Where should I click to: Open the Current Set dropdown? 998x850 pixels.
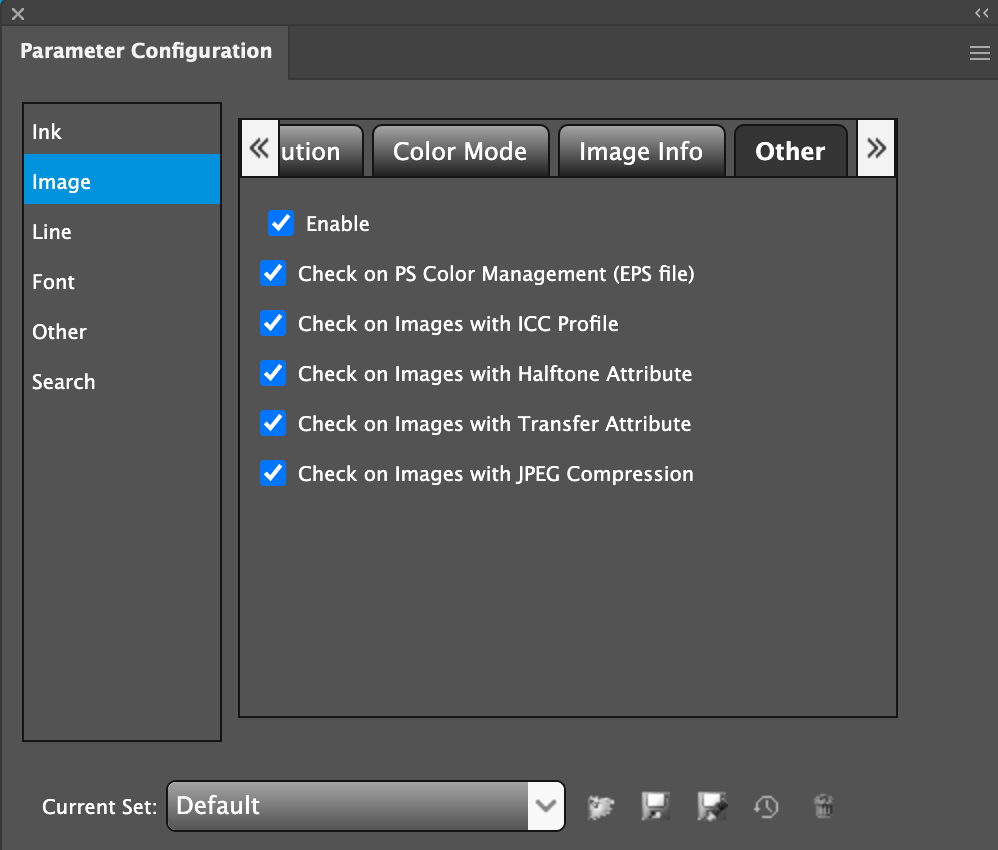[546, 806]
